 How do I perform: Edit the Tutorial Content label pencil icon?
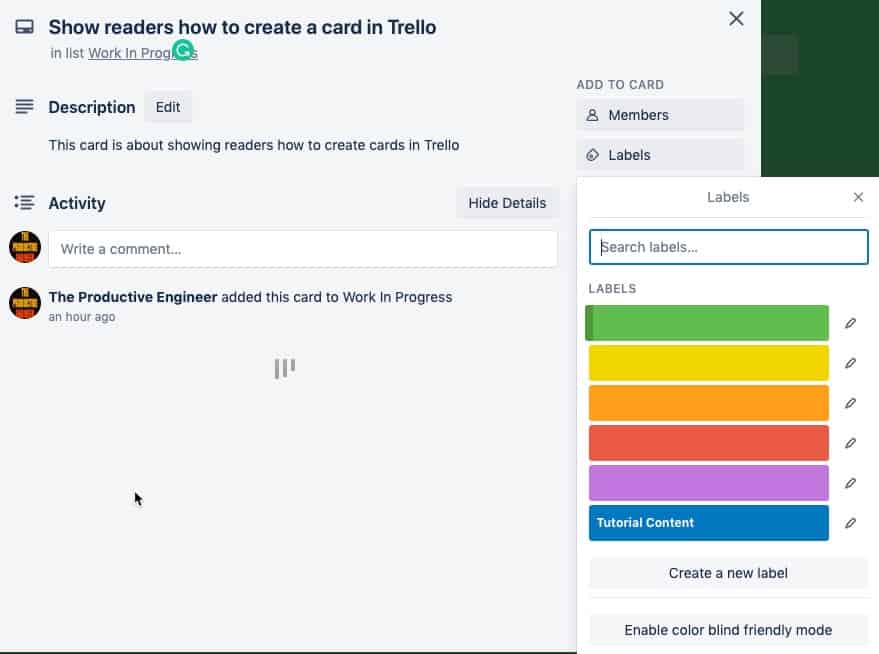pos(850,523)
